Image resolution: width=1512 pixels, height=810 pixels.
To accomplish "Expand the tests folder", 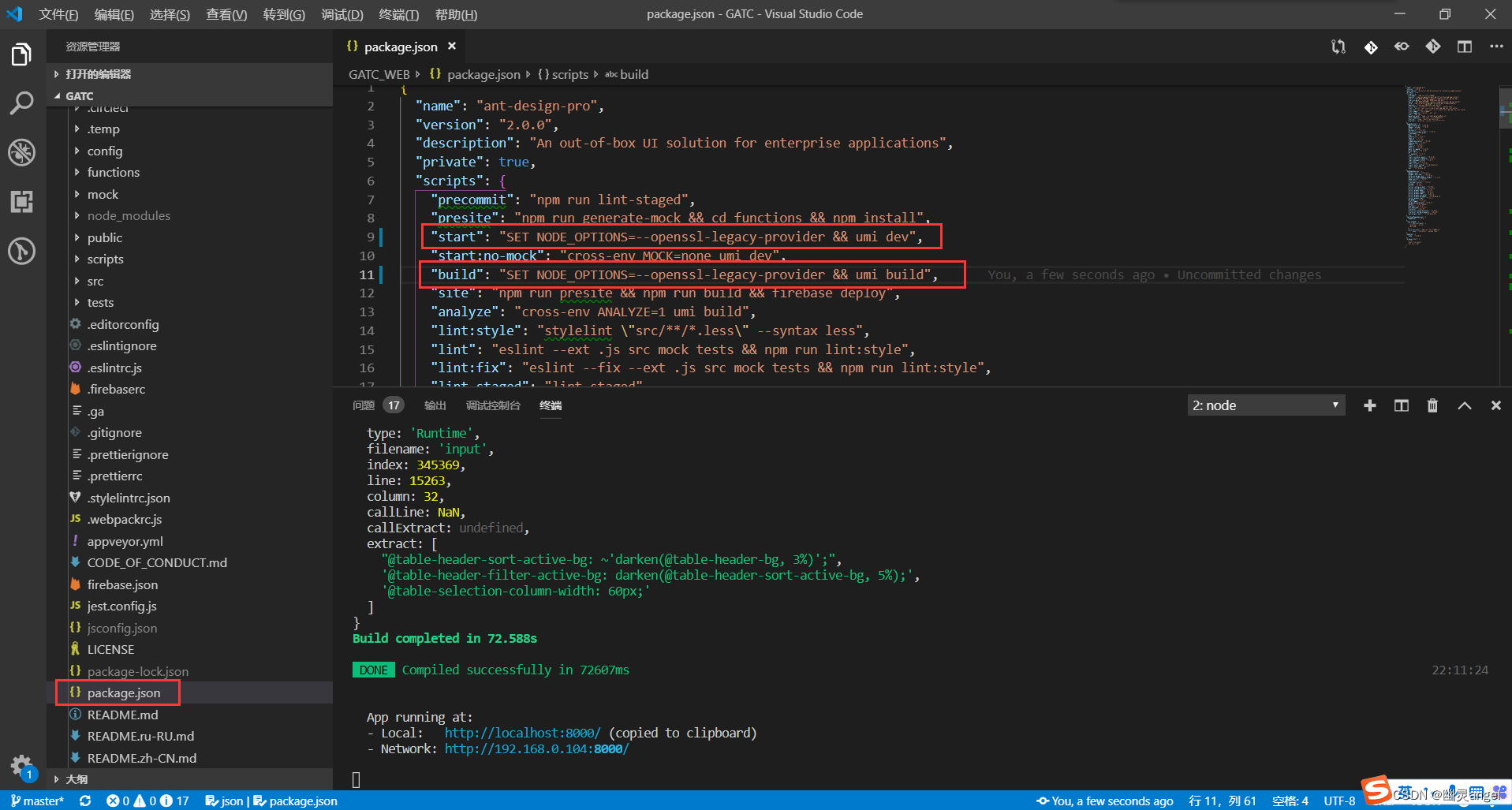I will pos(189,302).
